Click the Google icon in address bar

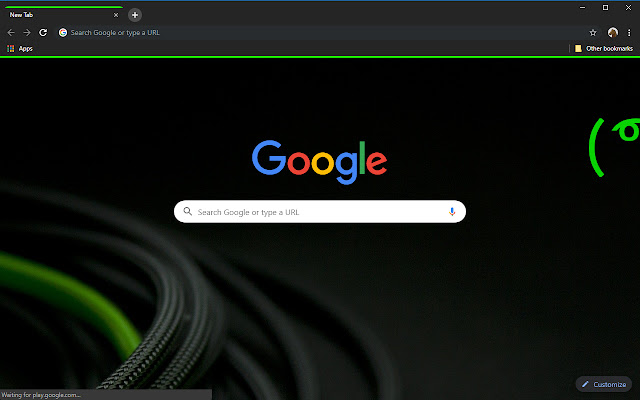[63, 32]
